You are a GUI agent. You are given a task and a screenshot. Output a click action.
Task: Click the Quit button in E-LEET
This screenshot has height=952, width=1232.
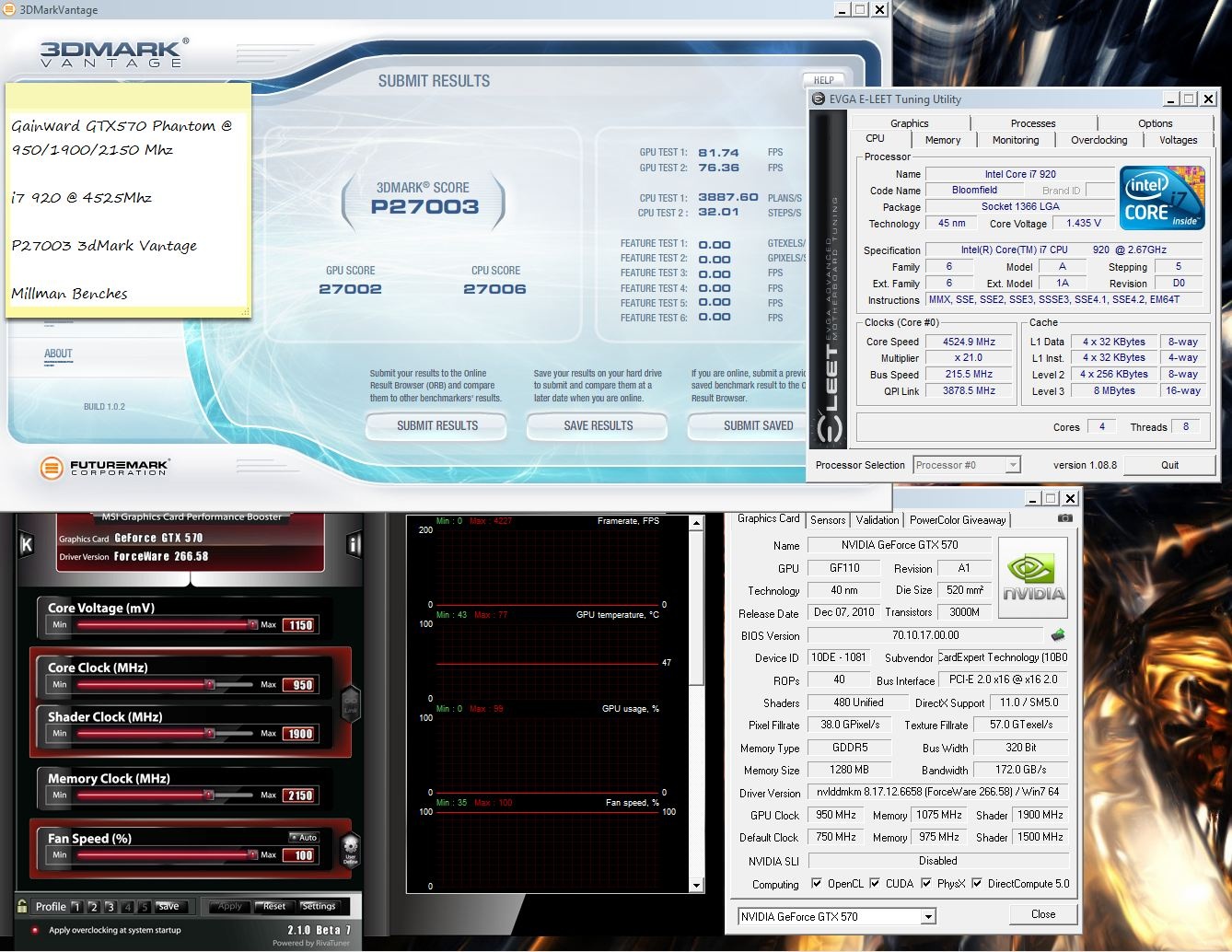[1169, 465]
